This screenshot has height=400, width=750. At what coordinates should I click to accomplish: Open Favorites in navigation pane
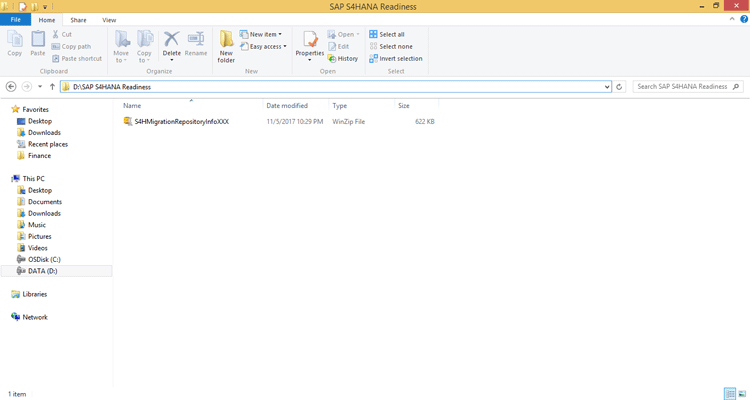pyautogui.click(x=30, y=109)
